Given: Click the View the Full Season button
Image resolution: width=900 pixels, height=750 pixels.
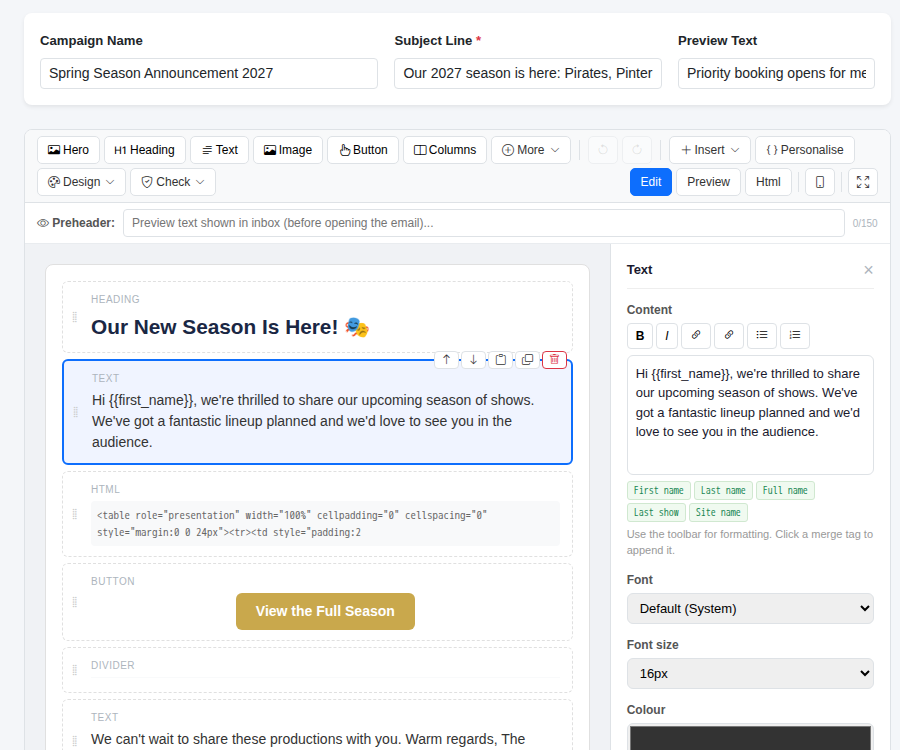Looking at the screenshot, I should tap(325, 611).
